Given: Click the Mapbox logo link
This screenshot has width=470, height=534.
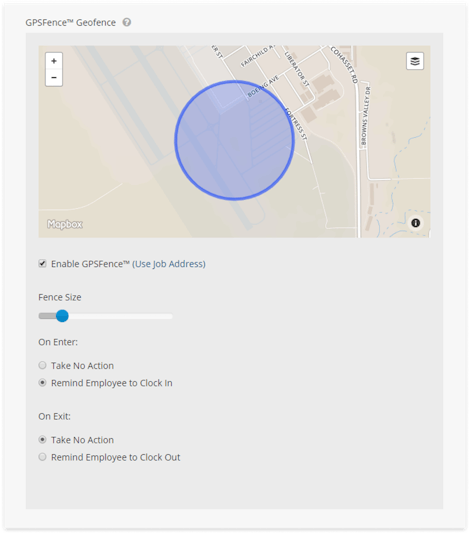Looking at the screenshot, I should coord(65,224).
